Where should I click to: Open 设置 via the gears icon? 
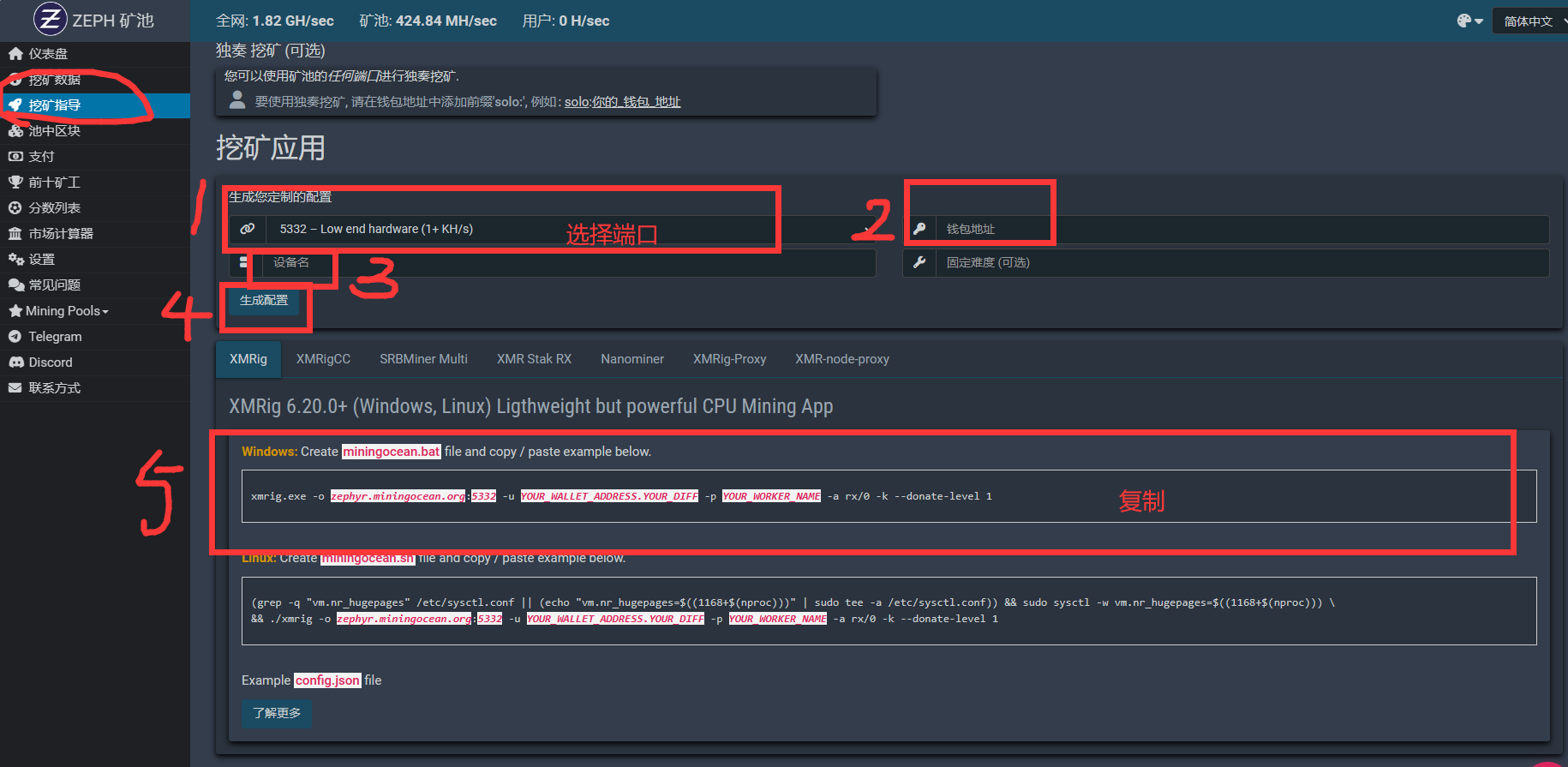tap(15, 260)
